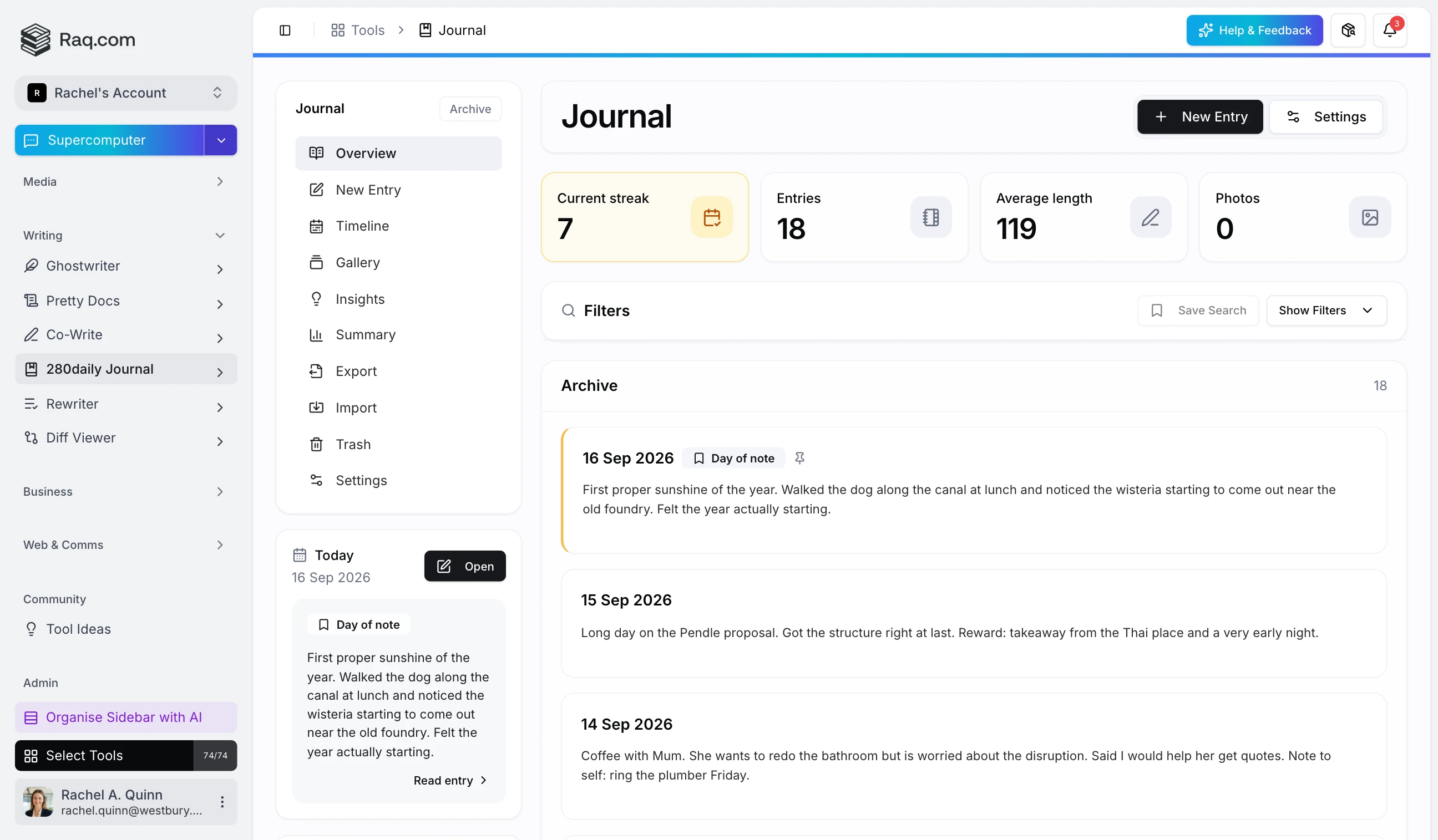Click the Current streak card

click(x=645, y=217)
